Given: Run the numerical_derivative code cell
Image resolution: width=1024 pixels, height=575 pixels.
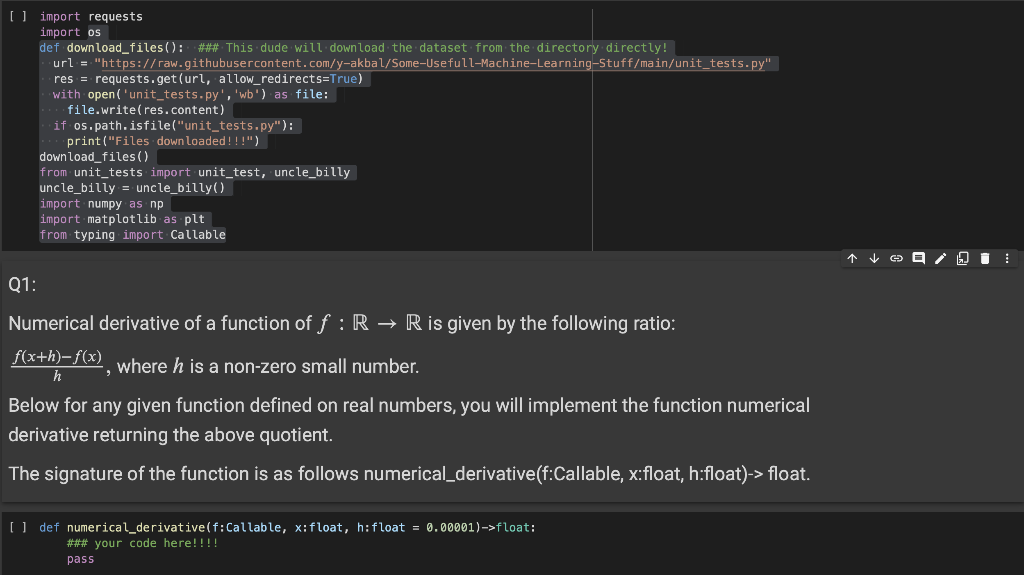Looking at the screenshot, I should point(18,527).
